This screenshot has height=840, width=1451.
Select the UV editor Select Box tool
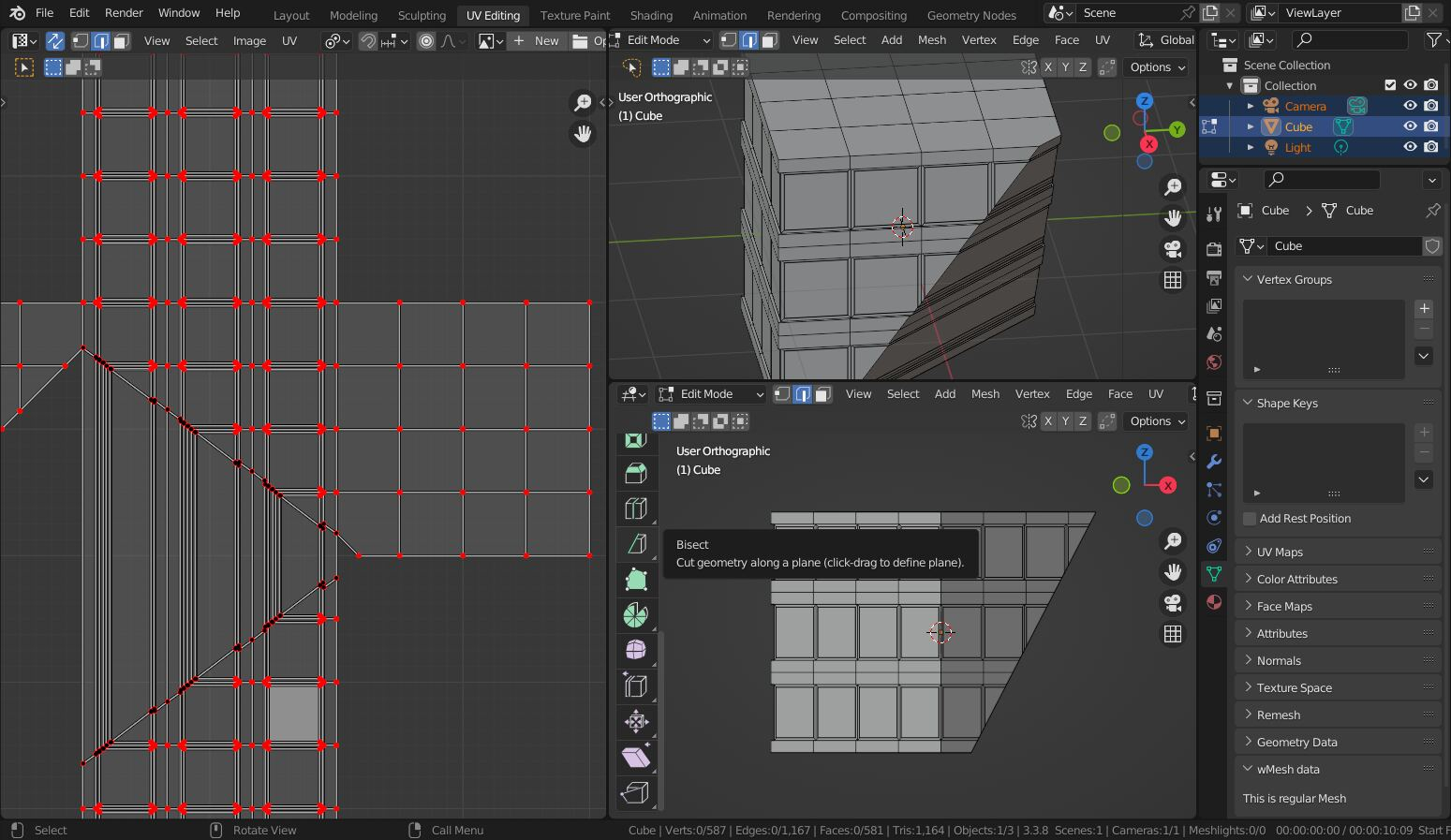coord(24,67)
